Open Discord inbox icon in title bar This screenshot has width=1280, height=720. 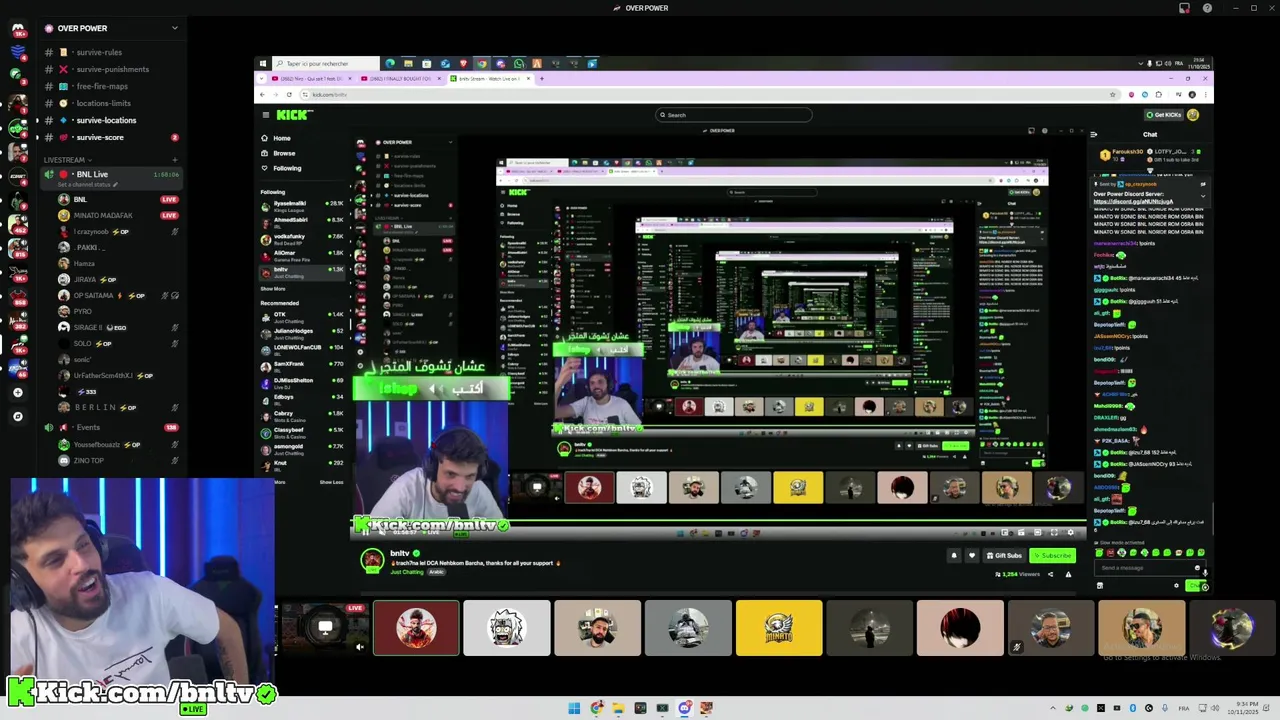click(x=1184, y=8)
